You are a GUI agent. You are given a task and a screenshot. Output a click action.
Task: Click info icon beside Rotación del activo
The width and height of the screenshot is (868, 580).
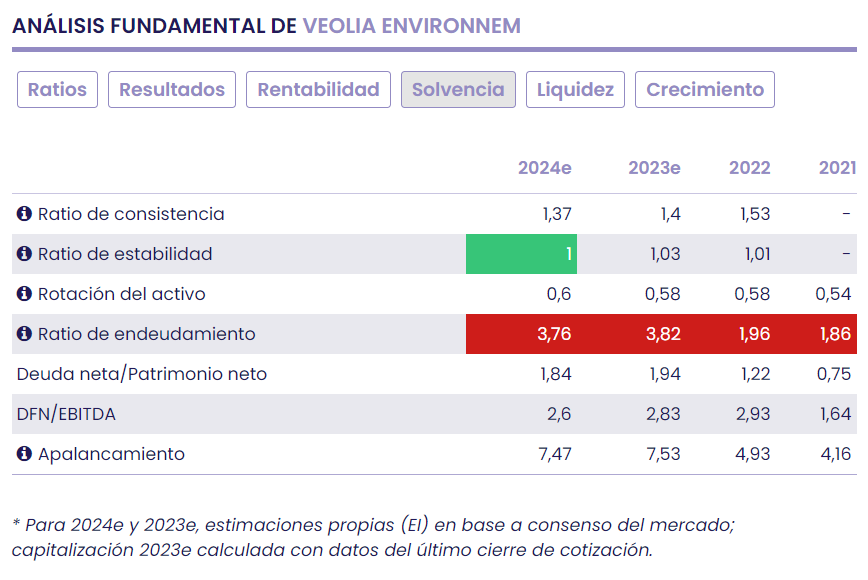click(25, 294)
